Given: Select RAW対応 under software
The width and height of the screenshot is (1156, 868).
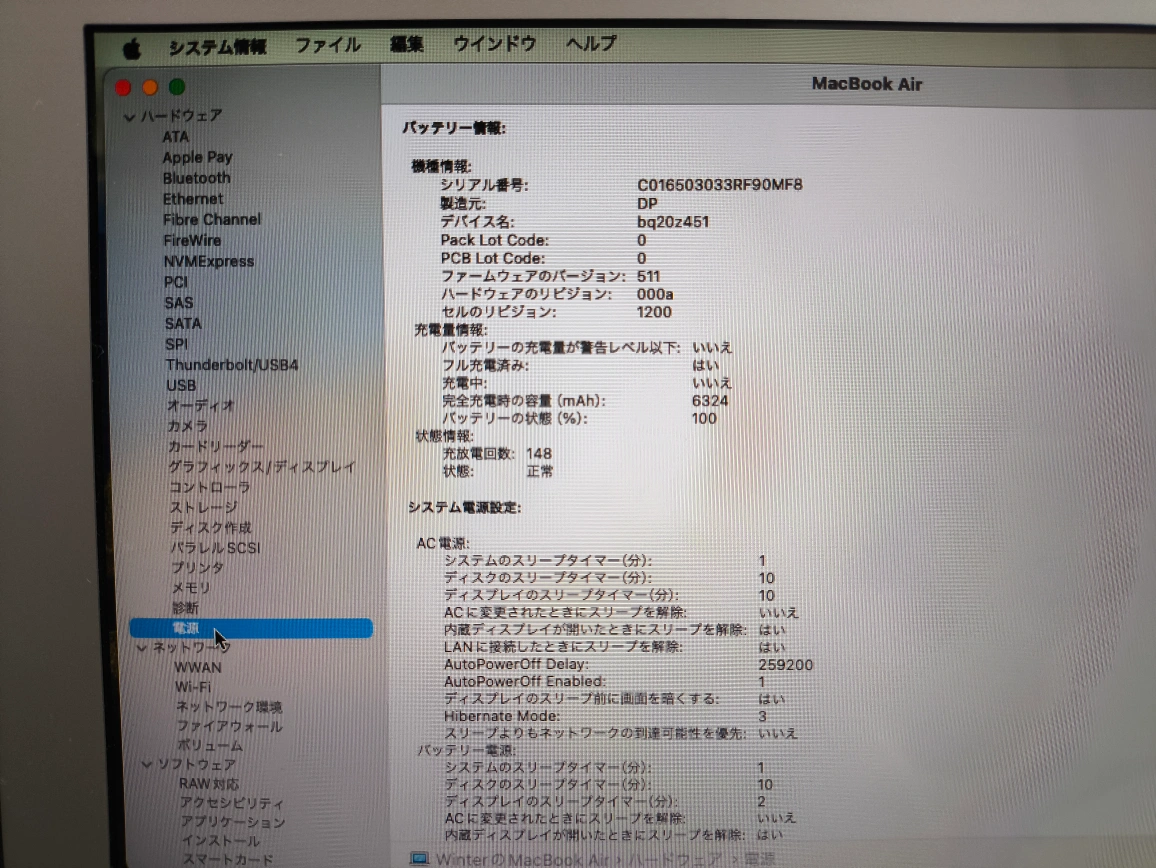Looking at the screenshot, I should pos(209,784).
